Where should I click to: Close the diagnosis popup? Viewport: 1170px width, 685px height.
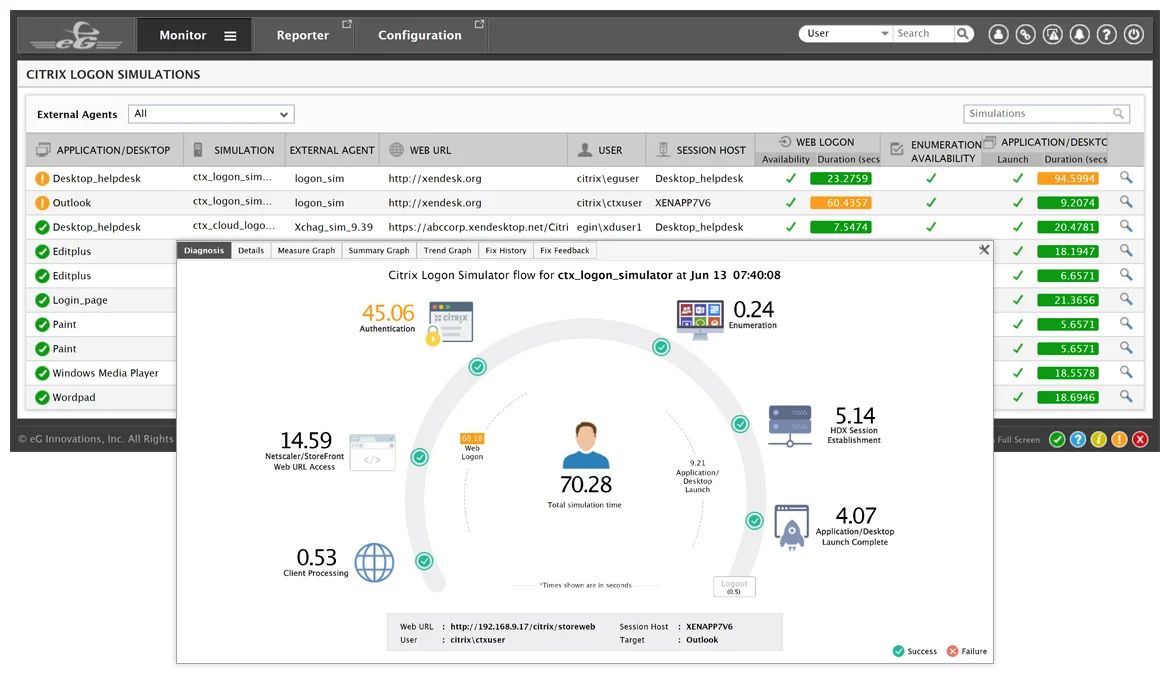click(x=984, y=250)
